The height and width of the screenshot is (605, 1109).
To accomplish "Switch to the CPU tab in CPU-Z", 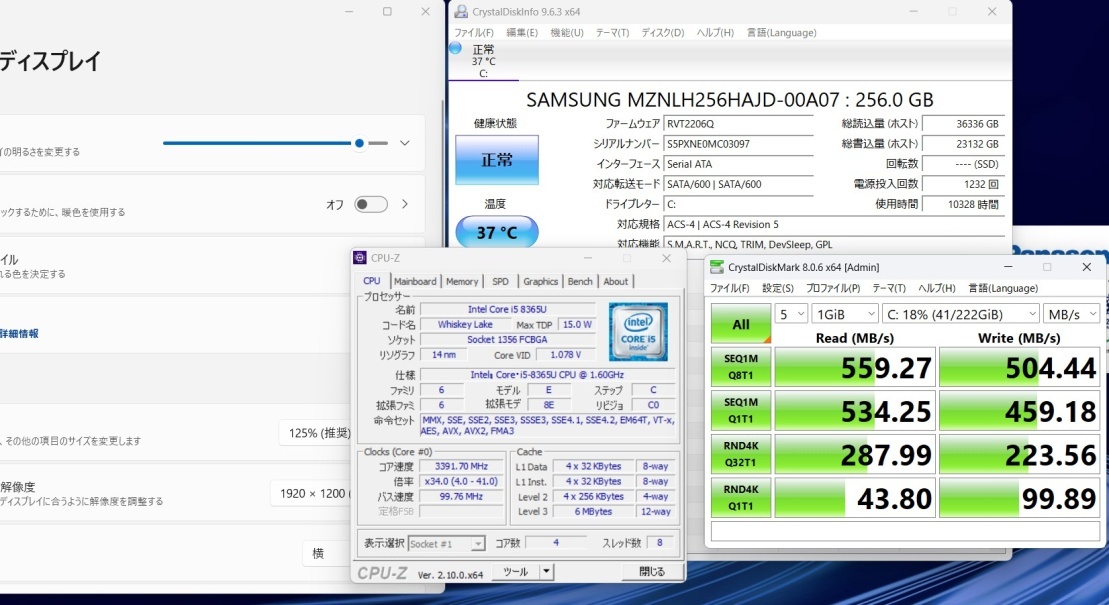I will coord(372,281).
